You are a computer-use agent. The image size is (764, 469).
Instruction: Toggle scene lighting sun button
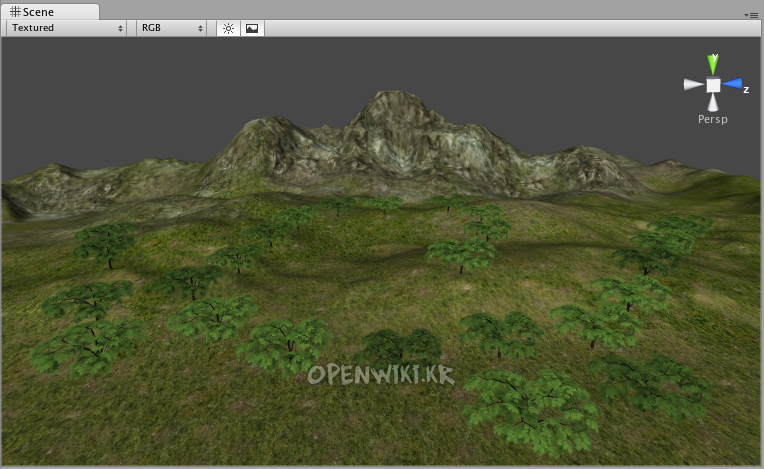pos(228,28)
